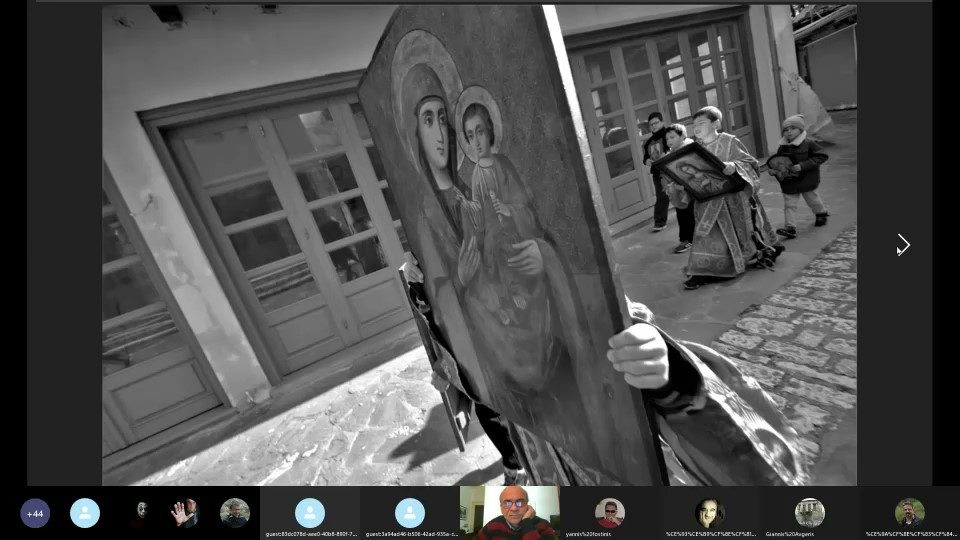The height and width of the screenshot is (540, 960).
Task: Go to the next slide with the right arrow
Action: point(904,245)
